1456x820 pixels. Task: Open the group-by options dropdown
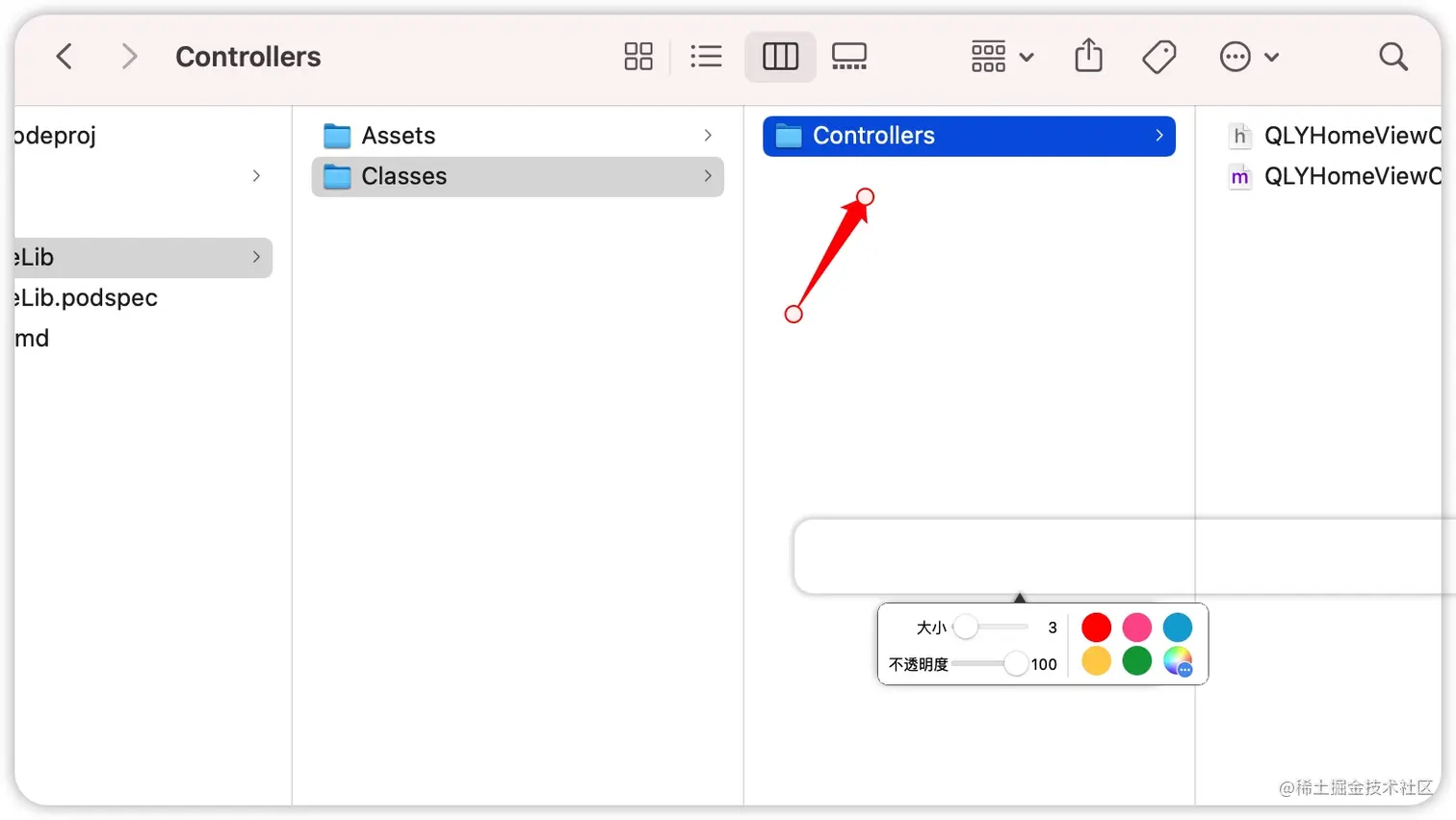(1001, 57)
